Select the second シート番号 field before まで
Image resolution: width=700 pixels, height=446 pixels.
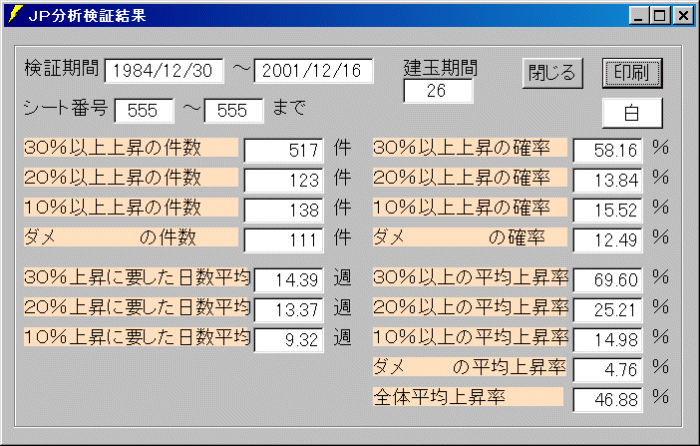point(233,111)
